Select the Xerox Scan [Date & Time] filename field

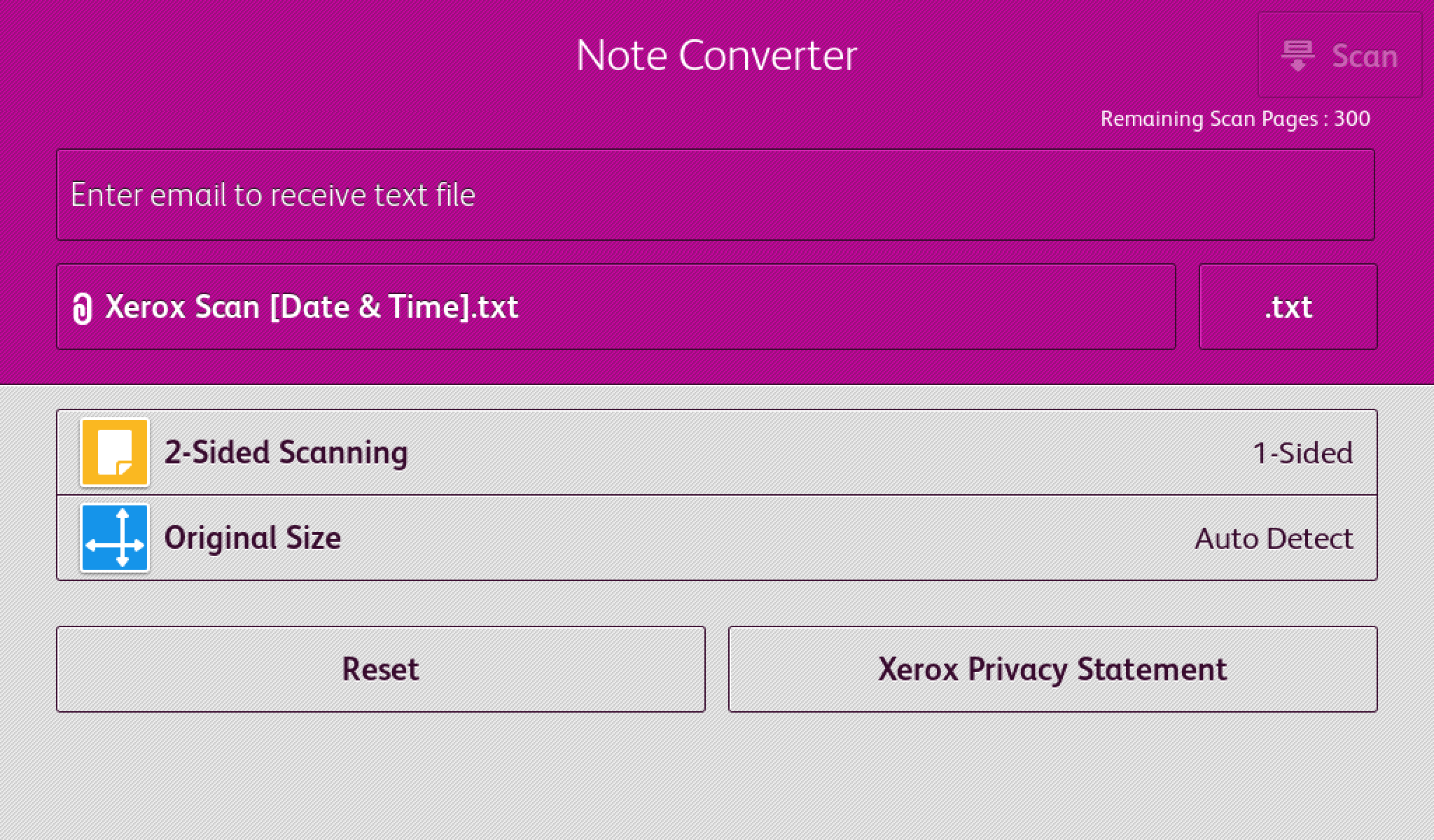(x=615, y=307)
